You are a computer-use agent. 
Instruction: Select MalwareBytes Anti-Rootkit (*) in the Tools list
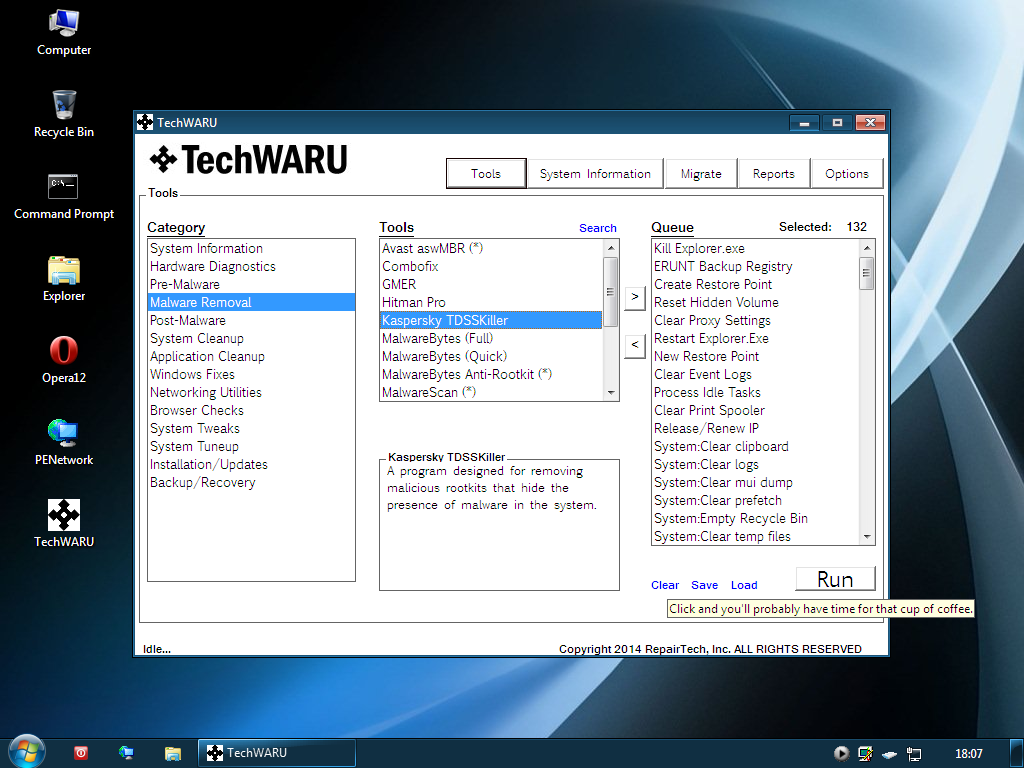point(491,374)
